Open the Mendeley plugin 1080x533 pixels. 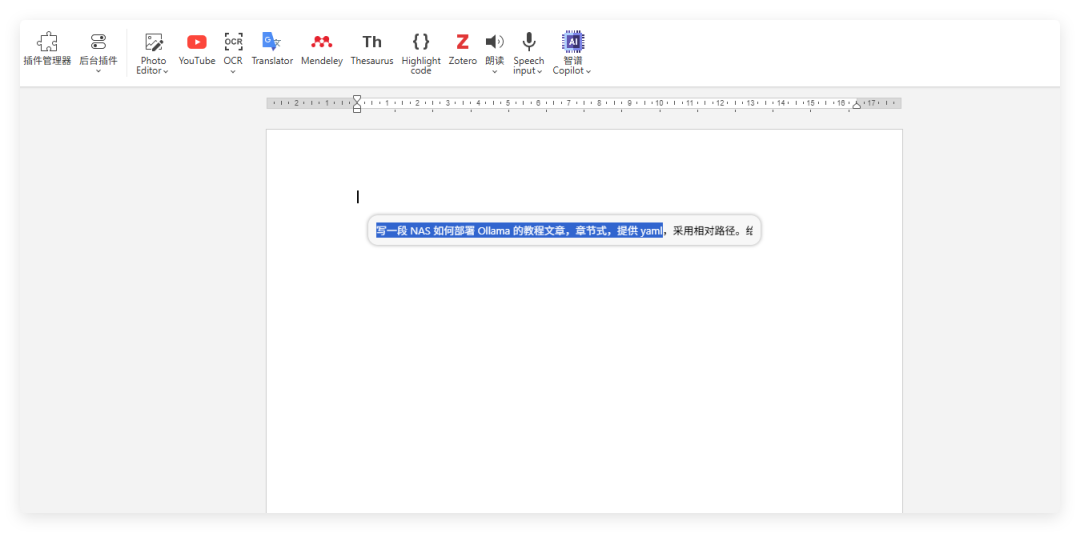tap(322, 49)
